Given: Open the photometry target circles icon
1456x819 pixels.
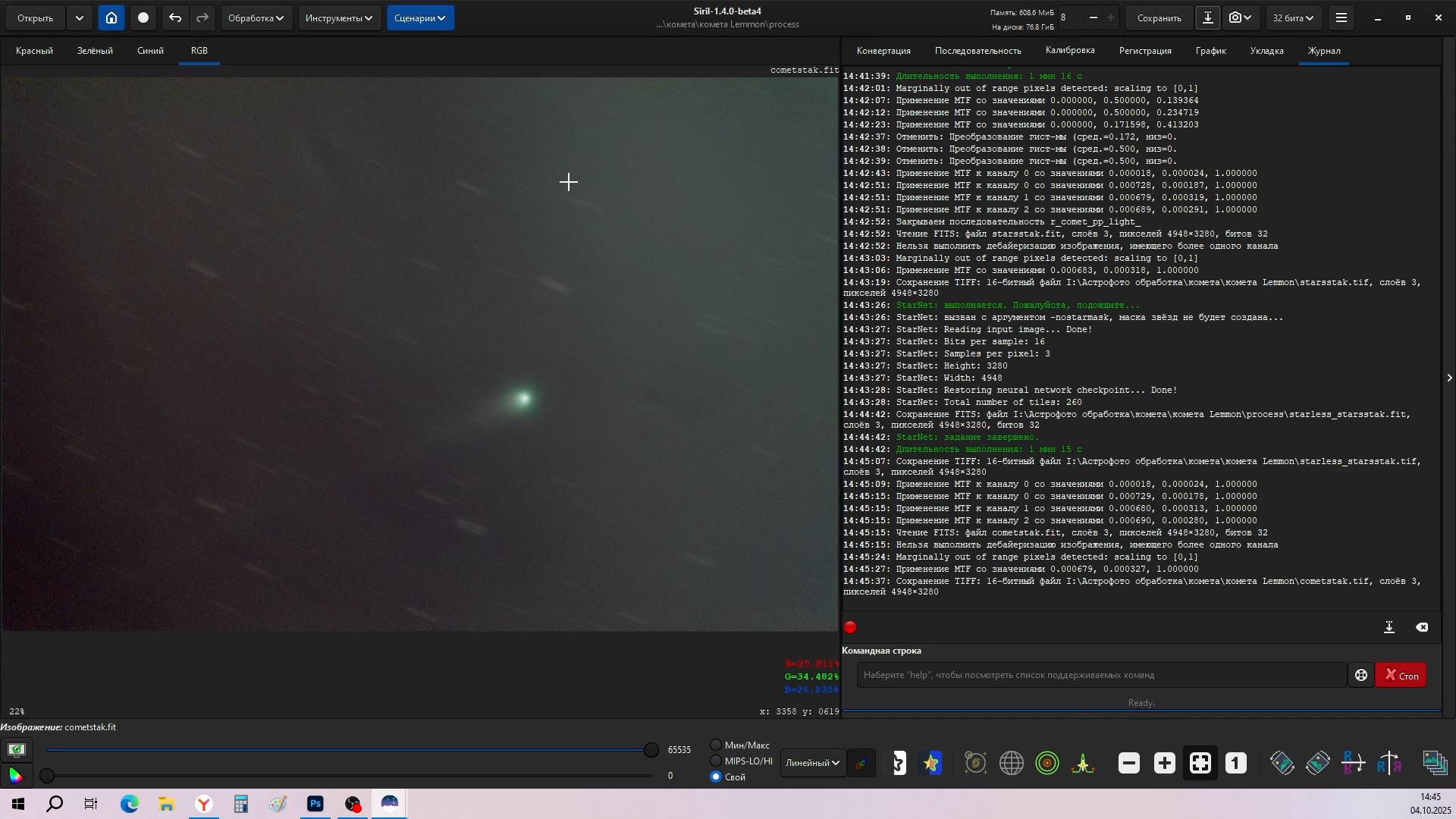Looking at the screenshot, I should [1046, 763].
